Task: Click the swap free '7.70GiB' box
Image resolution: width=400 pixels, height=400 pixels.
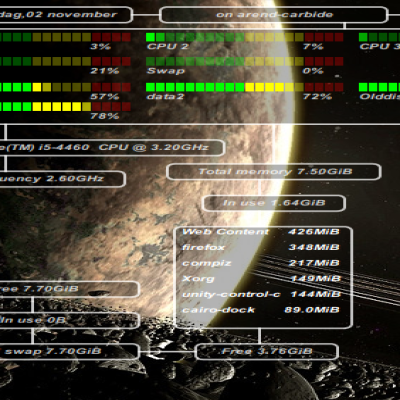Action: 69,289
